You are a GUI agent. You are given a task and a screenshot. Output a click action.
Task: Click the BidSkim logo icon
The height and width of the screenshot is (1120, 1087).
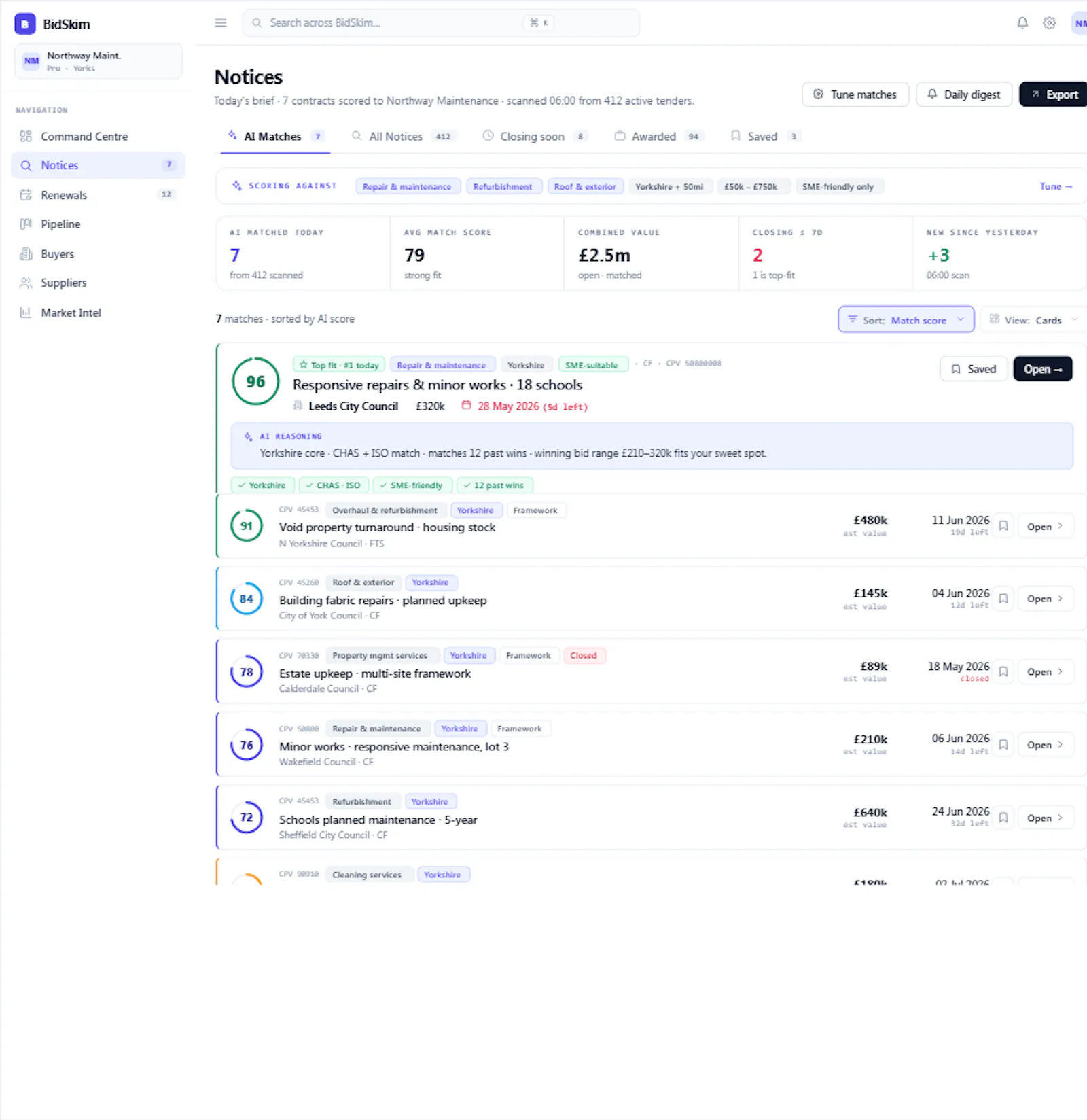pyautogui.click(x=25, y=24)
